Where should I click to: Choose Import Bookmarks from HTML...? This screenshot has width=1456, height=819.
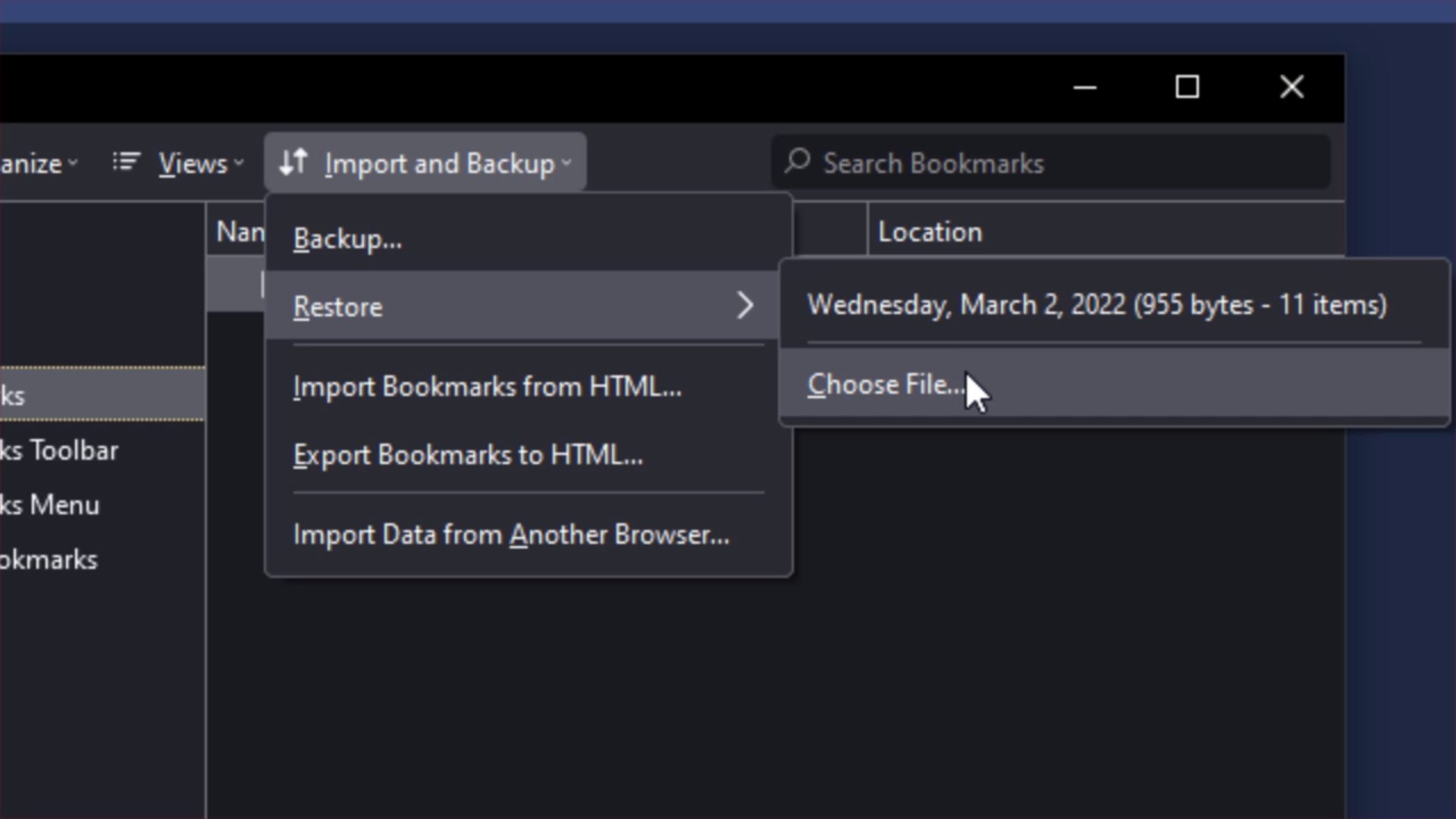tap(486, 386)
